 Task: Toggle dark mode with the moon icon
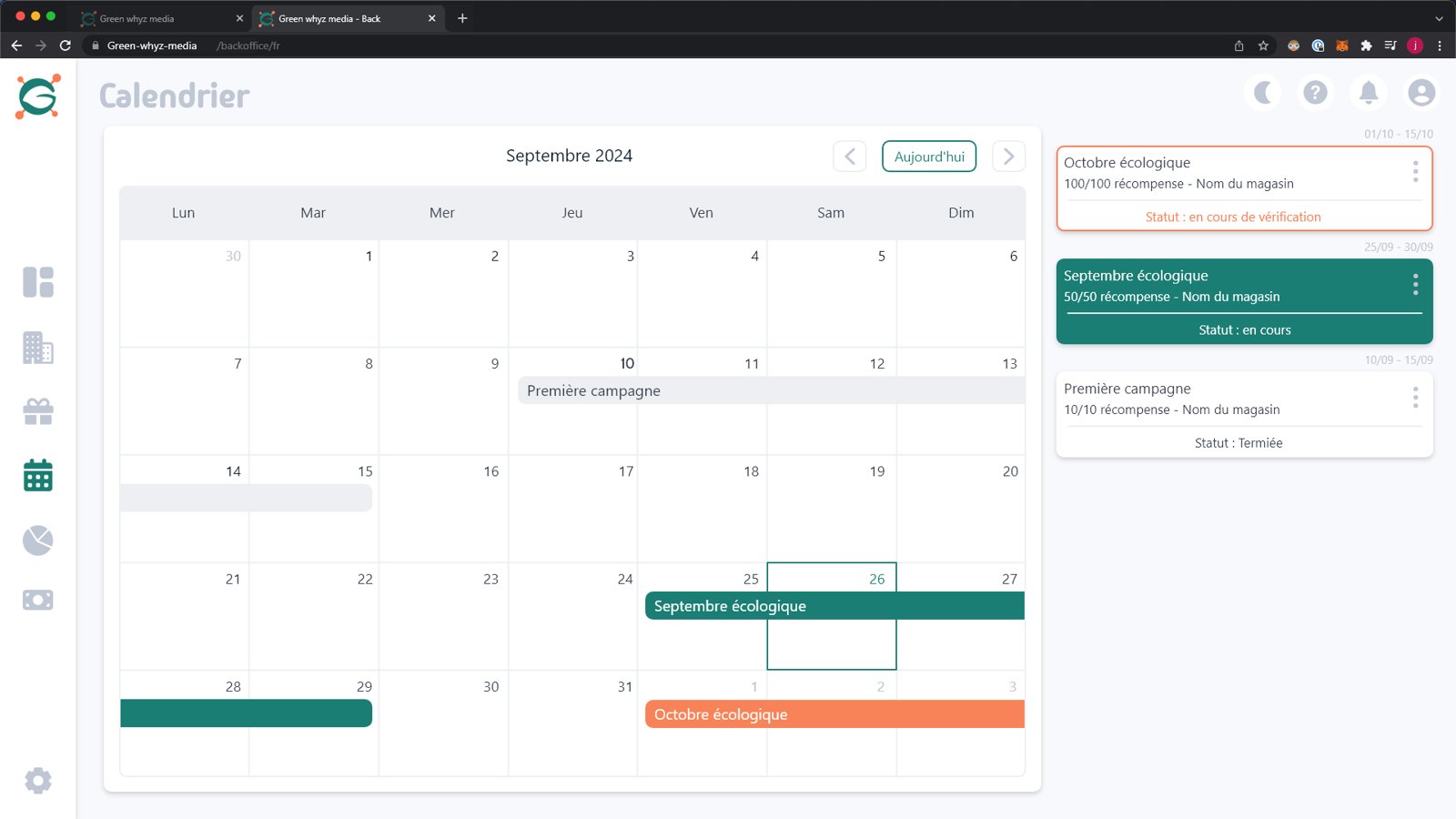[x=1263, y=92]
